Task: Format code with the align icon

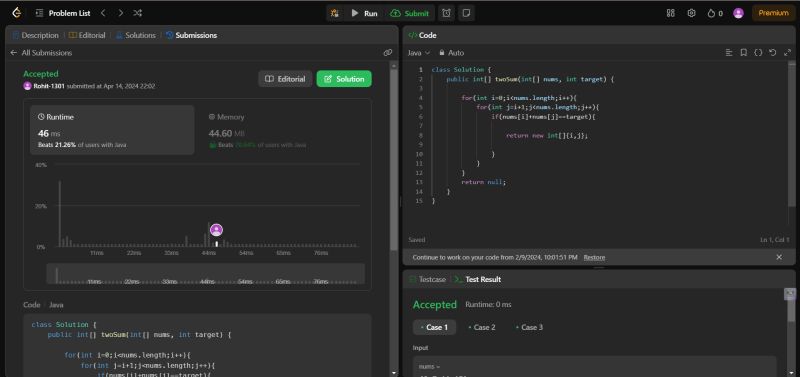Action: (729, 53)
